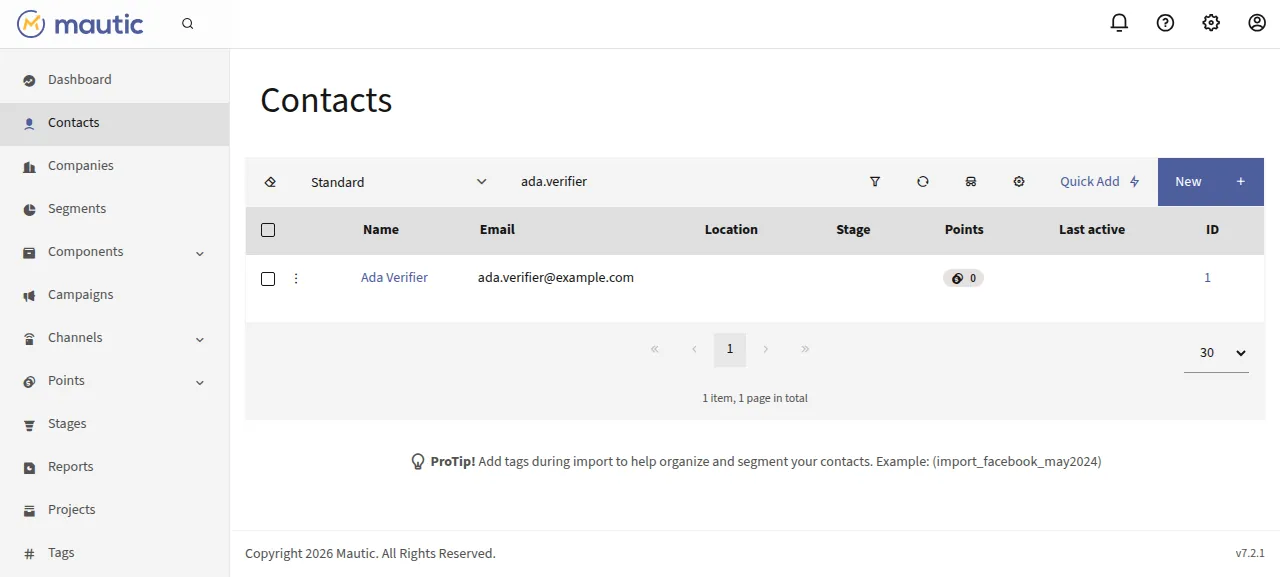Sort by Name column header
The width and height of the screenshot is (1280, 577).
click(x=381, y=230)
